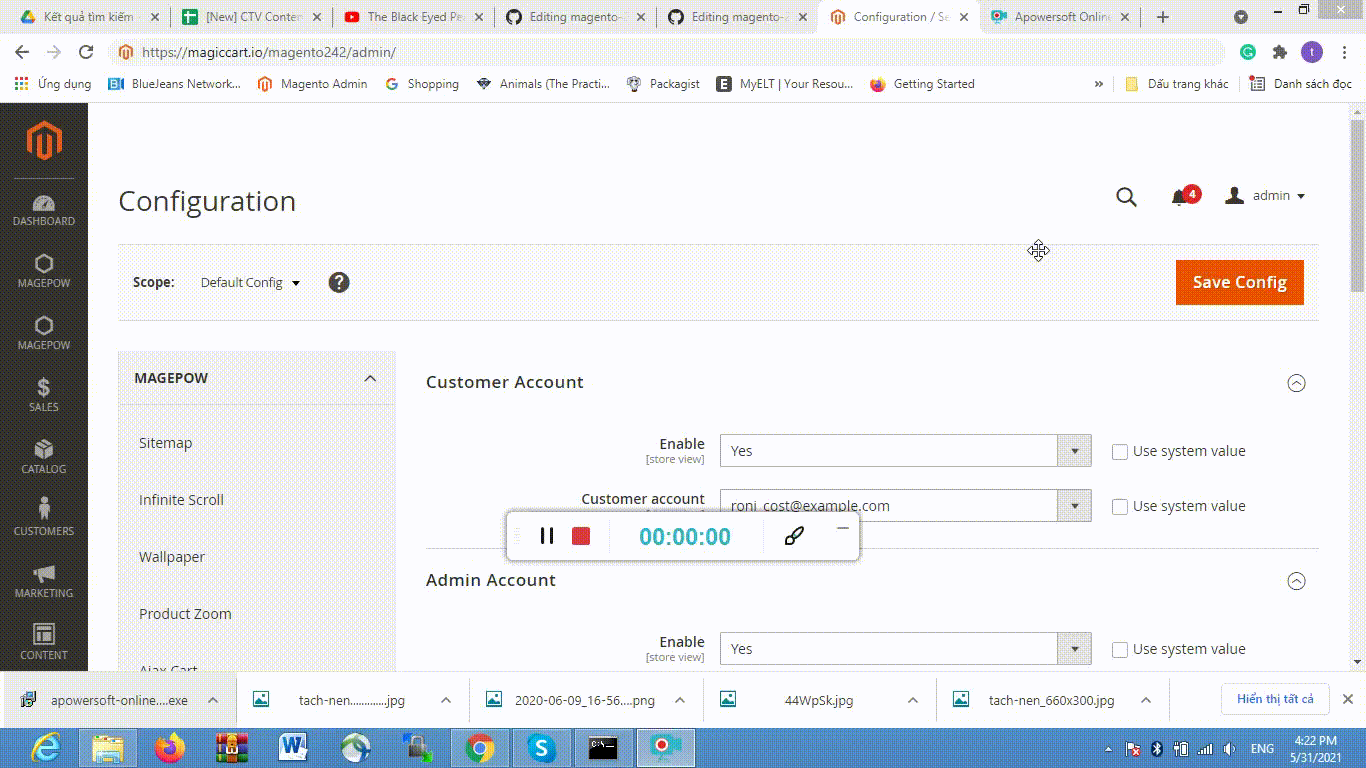Click the scope help question mark icon

[x=339, y=282]
